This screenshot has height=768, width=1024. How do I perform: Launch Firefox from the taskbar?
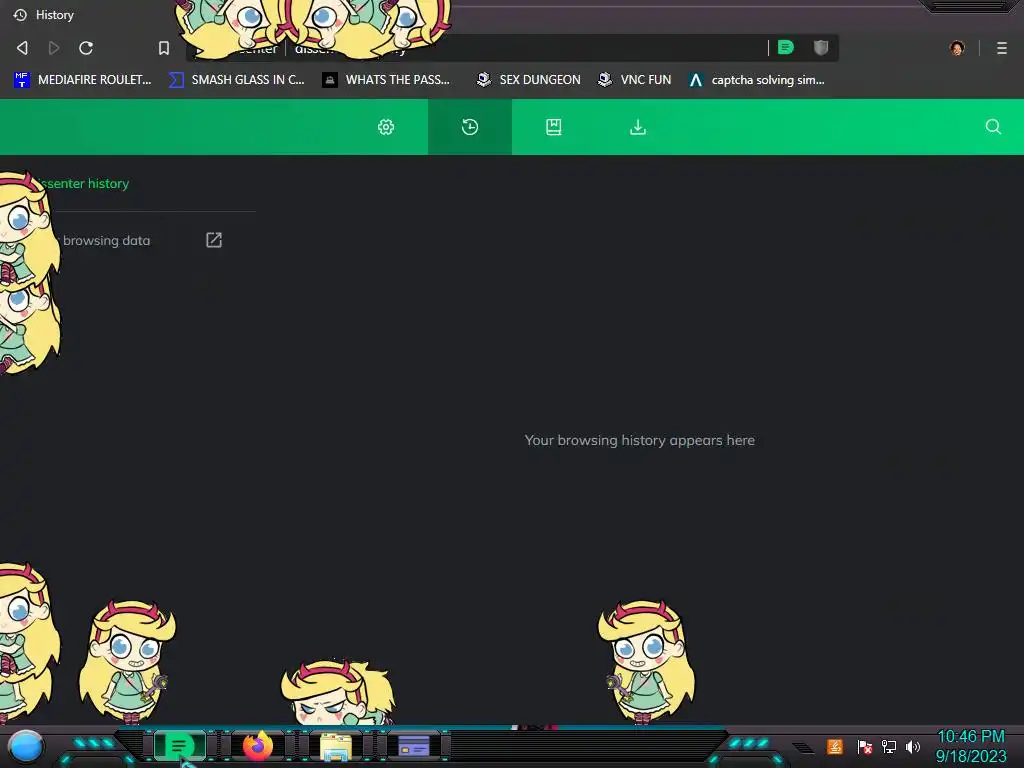[257, 746]
